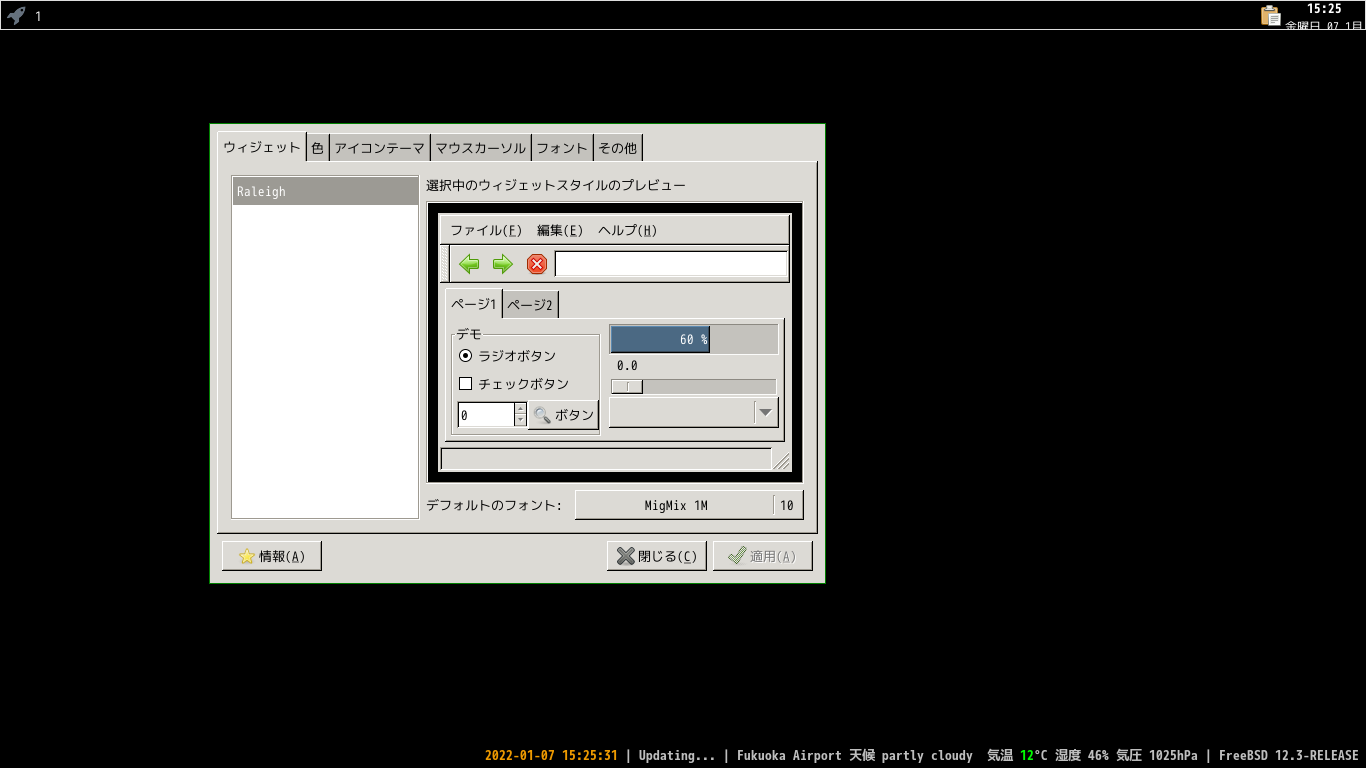Open the rocket launcher icon in top panel
Screen dimensions: 1366x768
coord(16,15)
